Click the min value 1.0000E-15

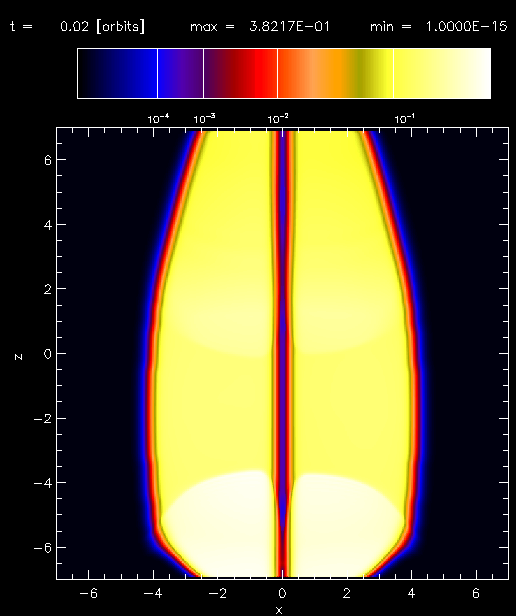pyautogui.click(x=466, y=27)
